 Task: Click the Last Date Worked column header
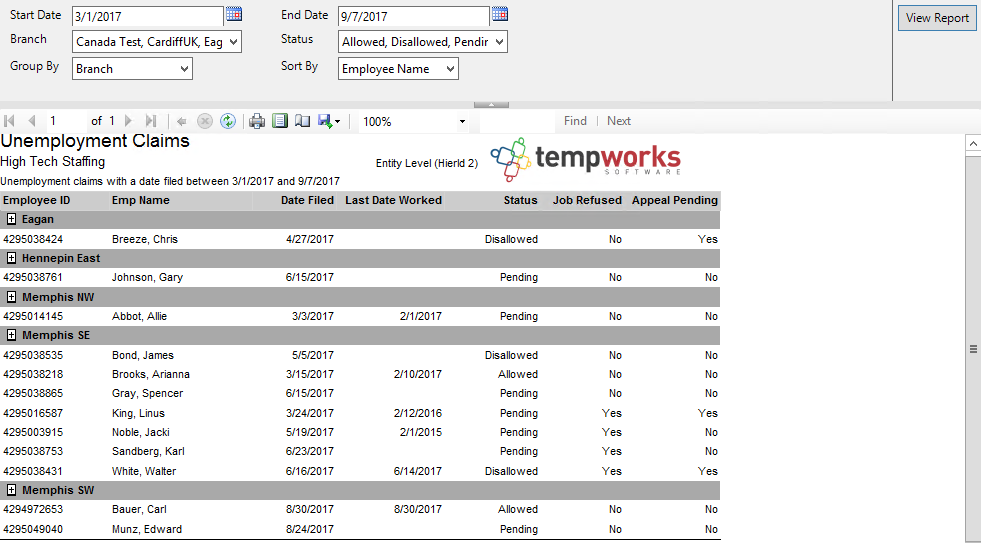394,200
